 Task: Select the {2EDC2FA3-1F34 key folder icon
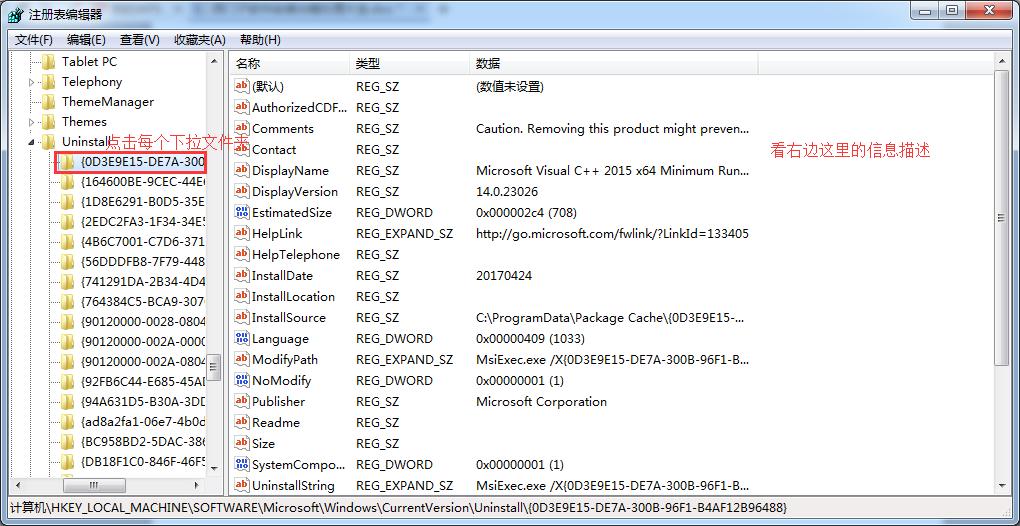[x=68, y=222]
